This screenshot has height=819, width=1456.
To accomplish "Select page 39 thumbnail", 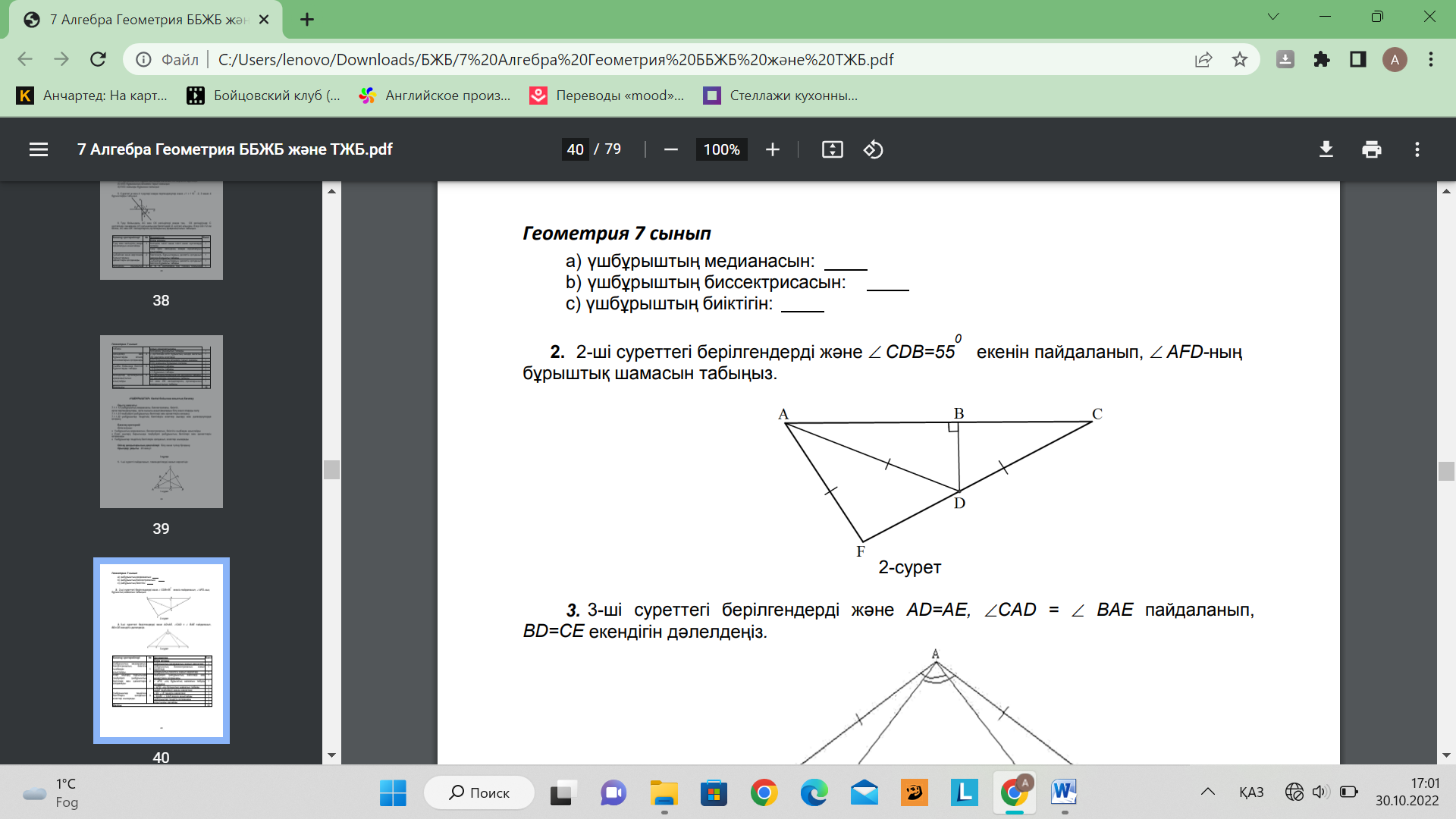I will pos(162,422).
